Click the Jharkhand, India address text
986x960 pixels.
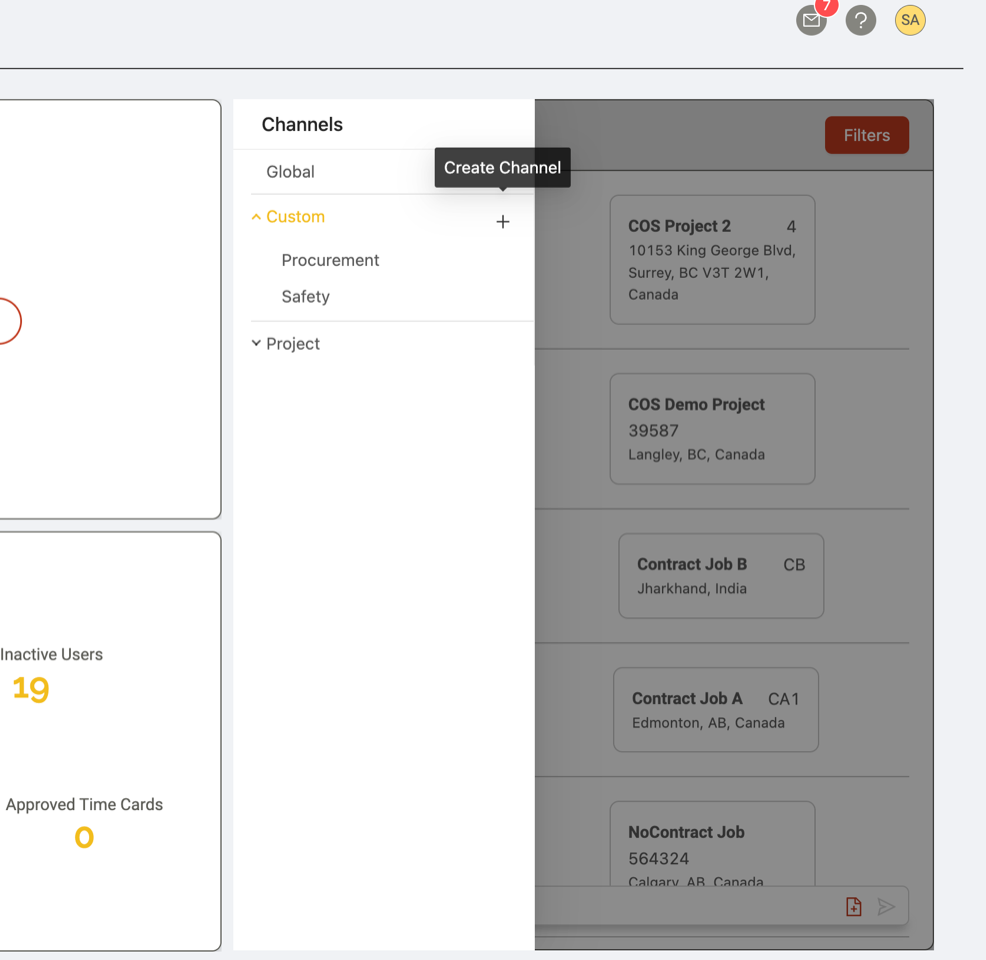coord(692,589)
